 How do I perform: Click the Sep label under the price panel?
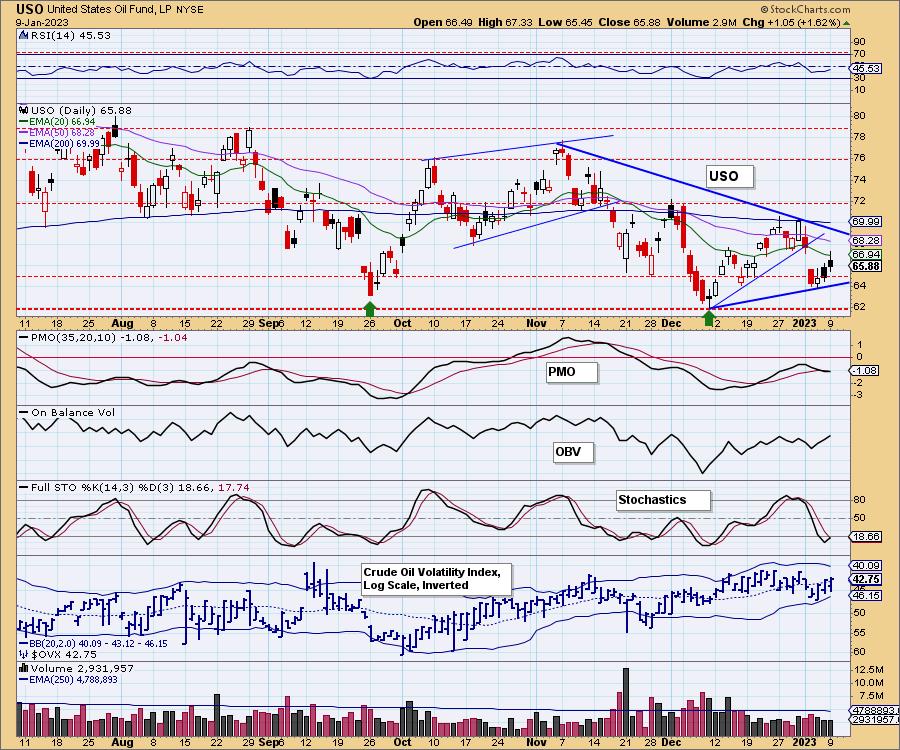(x=267, y=323)
